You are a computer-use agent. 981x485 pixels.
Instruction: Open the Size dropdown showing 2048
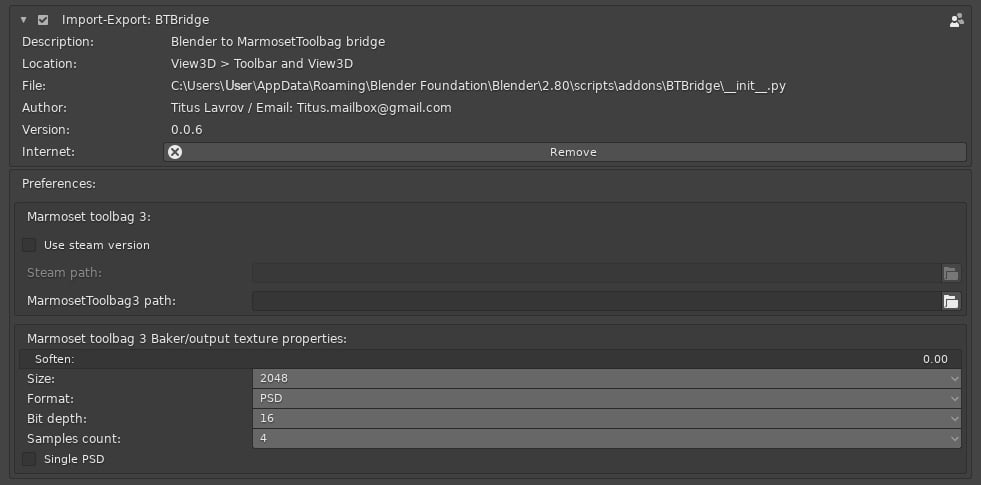[606, 379]
